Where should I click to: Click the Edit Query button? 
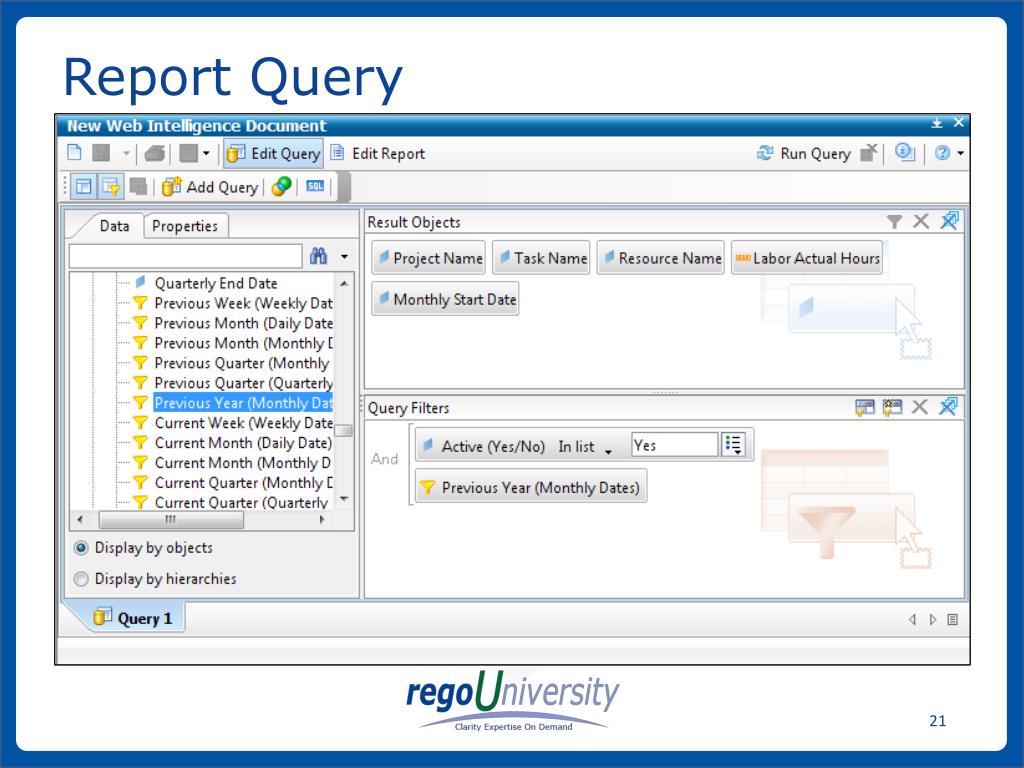(274, 153)
